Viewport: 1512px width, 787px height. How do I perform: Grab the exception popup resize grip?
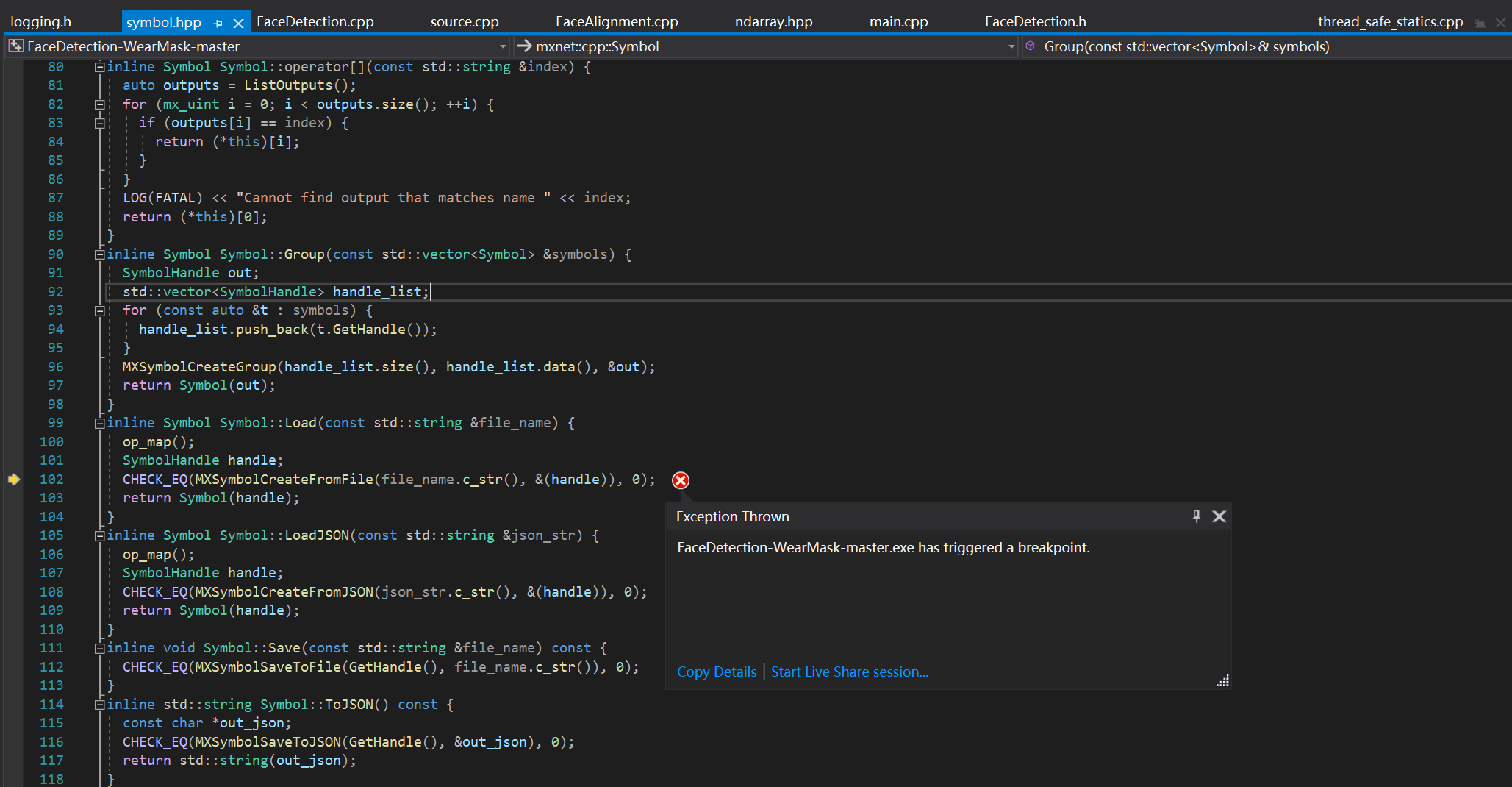pos(1222,681)
